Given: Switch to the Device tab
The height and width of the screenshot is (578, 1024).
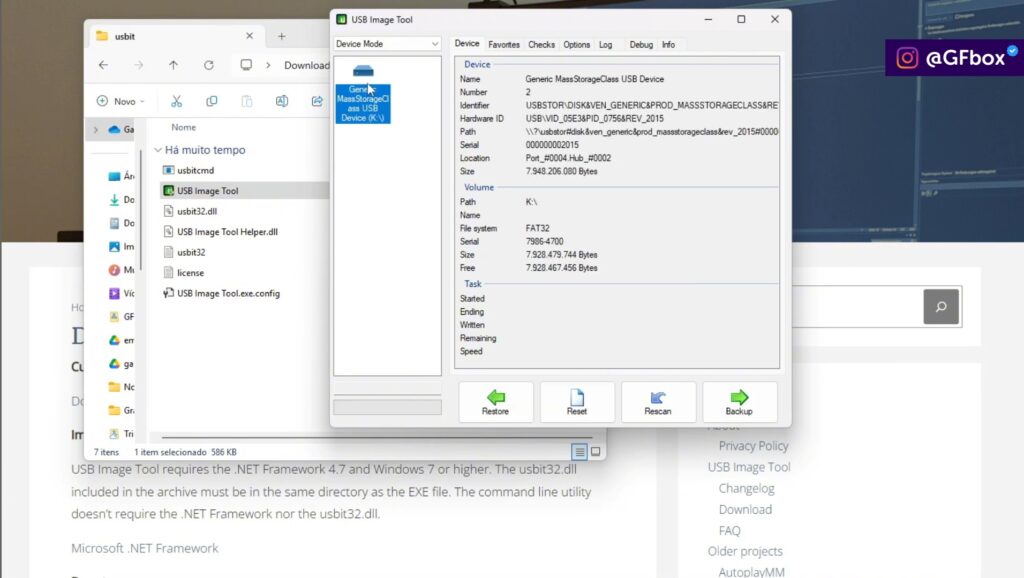Looking at the screenshot, I should coord(466,44).
